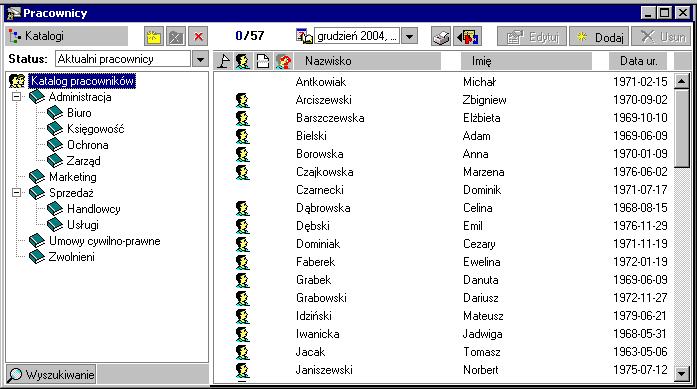Select the Sprzedaż catalog label

[x=71, y=193]
